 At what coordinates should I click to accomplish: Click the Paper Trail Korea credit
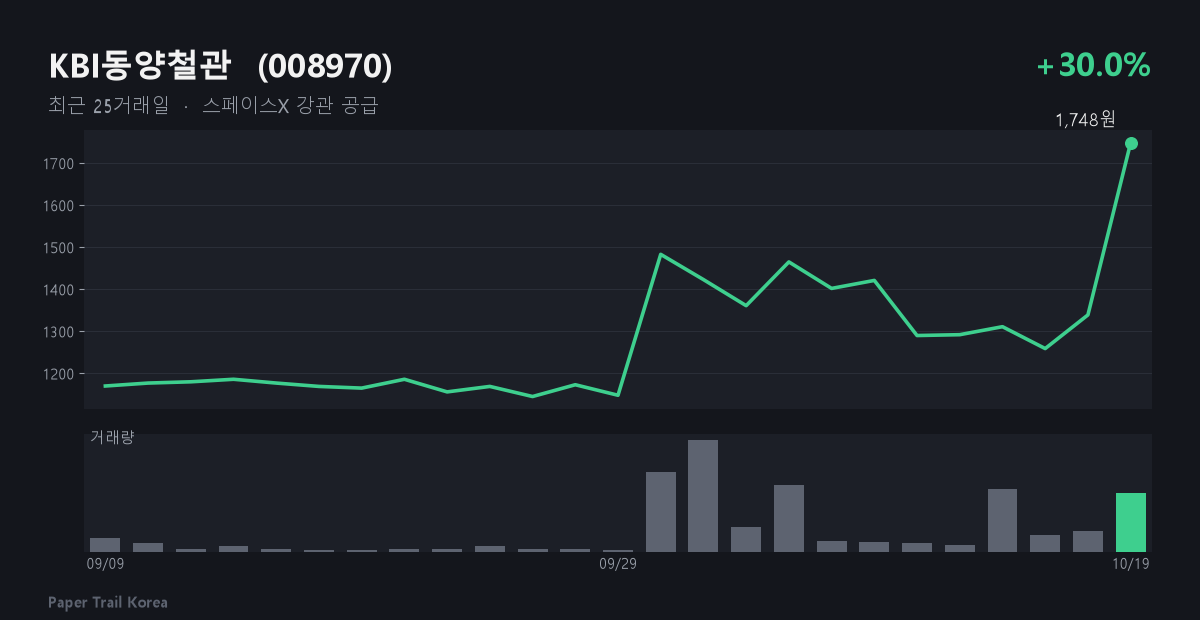coord(108,603)
